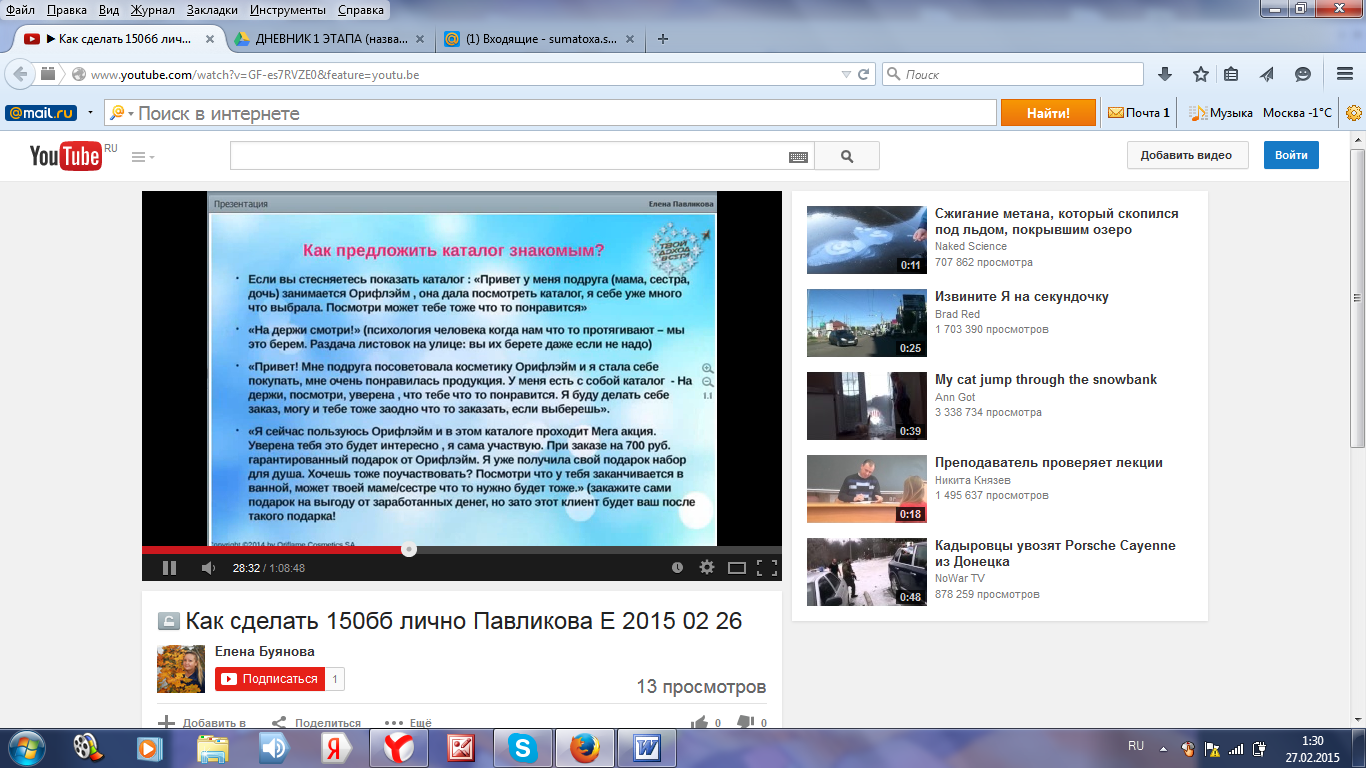
Task: Open on-screen keyboard icon in YouTube search
Action: tap(798, 157)
